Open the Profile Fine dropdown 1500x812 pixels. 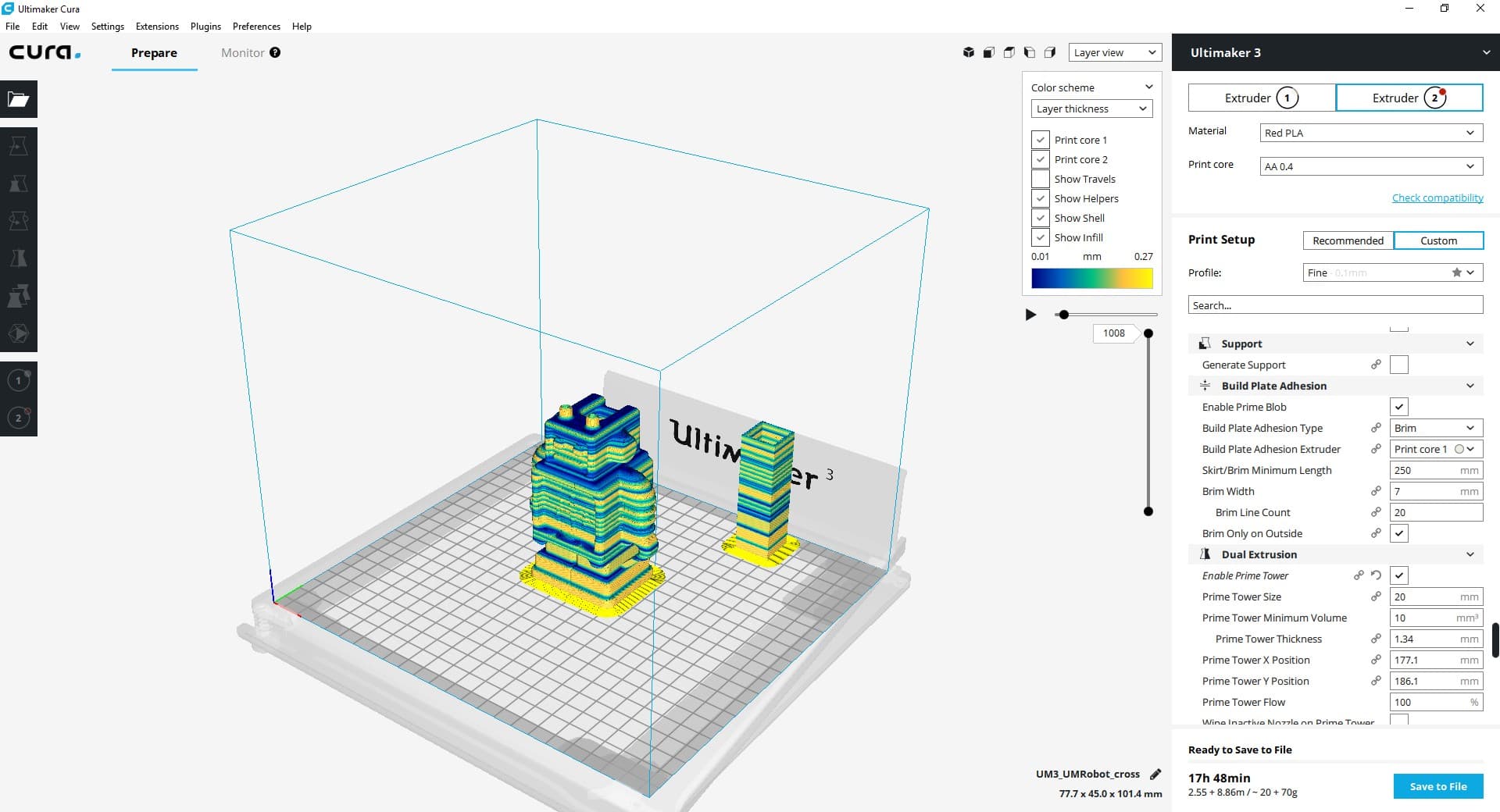[1393, 272]
